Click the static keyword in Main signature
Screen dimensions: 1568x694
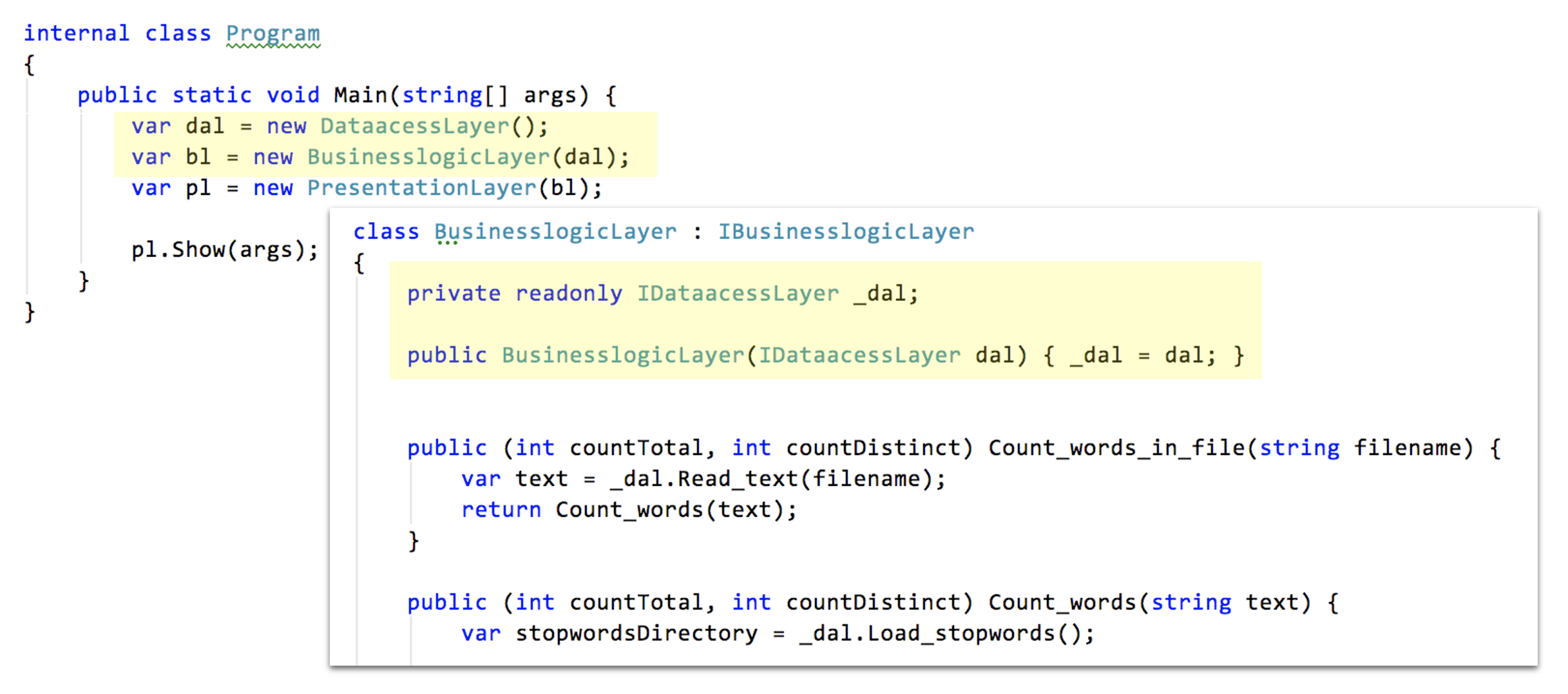211,95
